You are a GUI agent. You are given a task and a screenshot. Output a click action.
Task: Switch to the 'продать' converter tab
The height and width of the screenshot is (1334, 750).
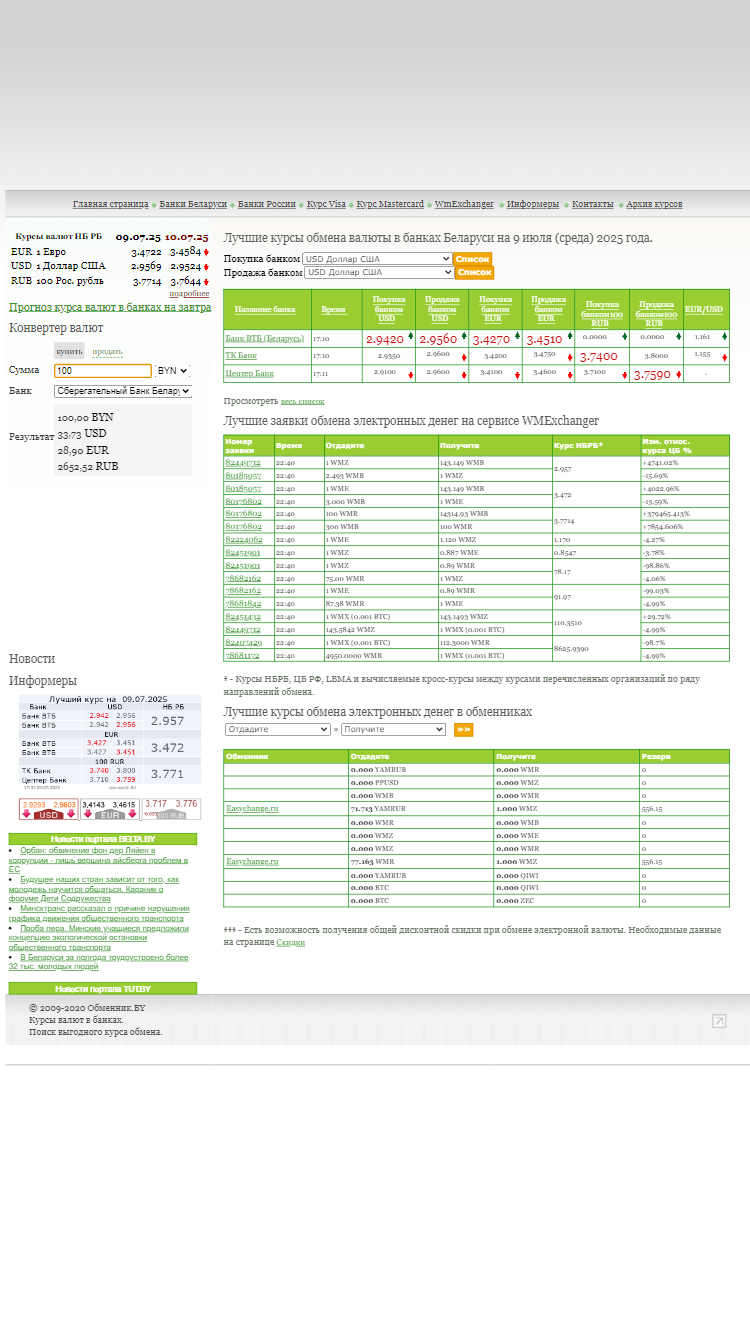tap(108, 352)
